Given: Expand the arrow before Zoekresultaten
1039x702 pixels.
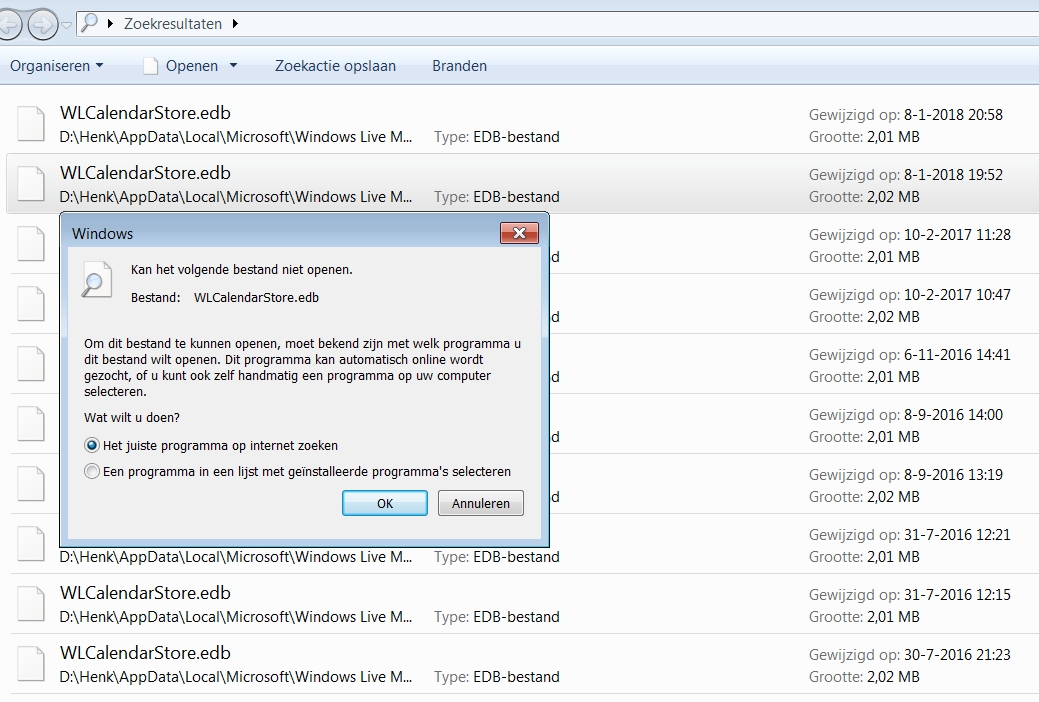Looking at the screenshot, I should click(x=110, y=24).
